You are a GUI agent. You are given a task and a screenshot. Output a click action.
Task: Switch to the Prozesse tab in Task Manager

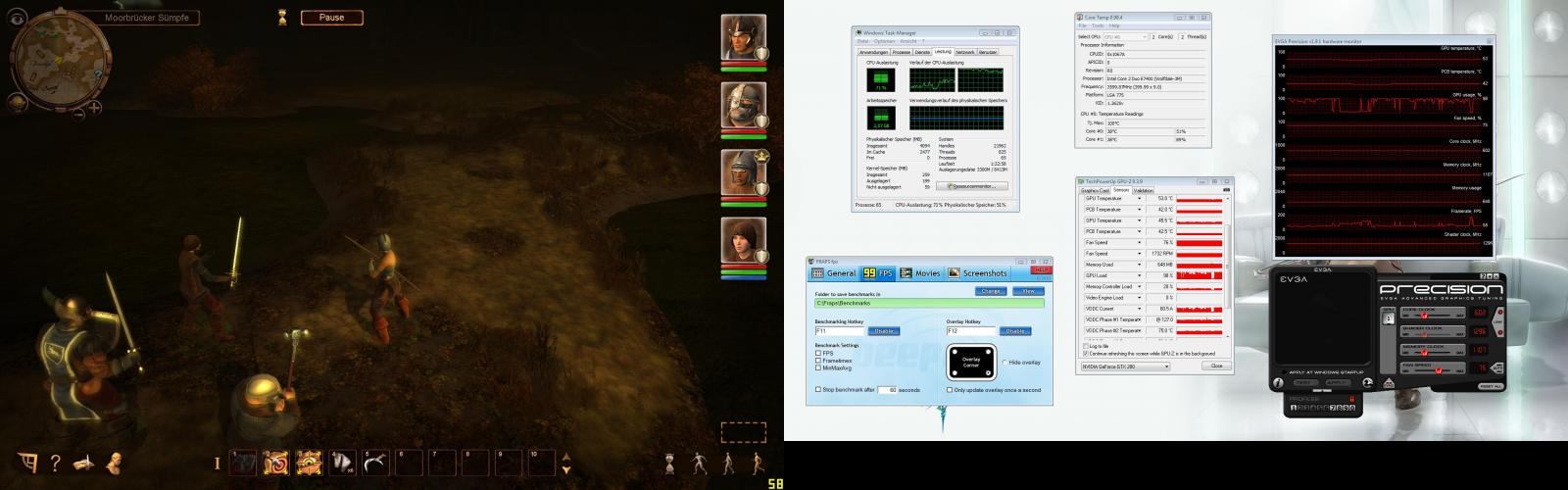[902, 52]
